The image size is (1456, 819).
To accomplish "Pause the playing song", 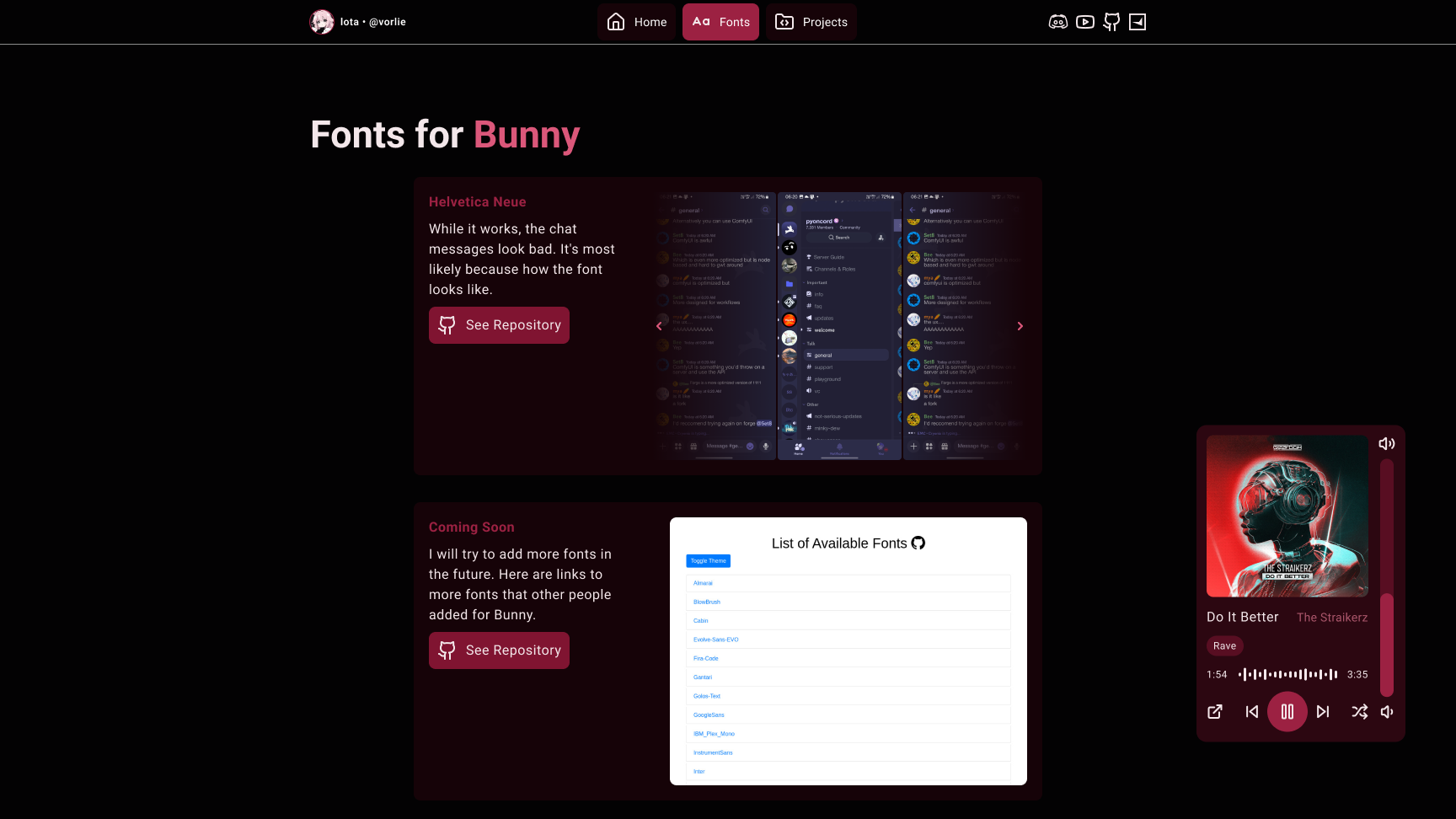I will coord(1287,712).
